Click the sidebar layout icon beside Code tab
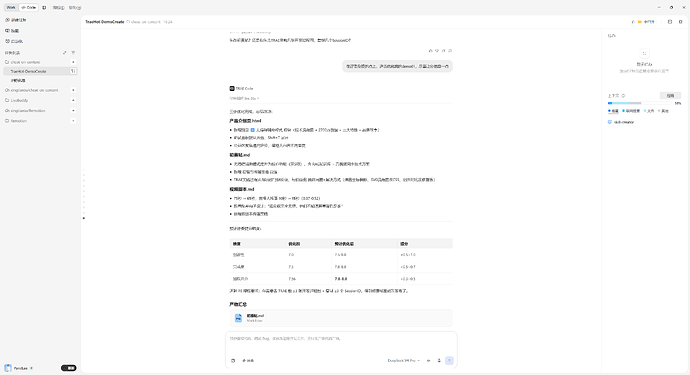 tap(44, 7)
